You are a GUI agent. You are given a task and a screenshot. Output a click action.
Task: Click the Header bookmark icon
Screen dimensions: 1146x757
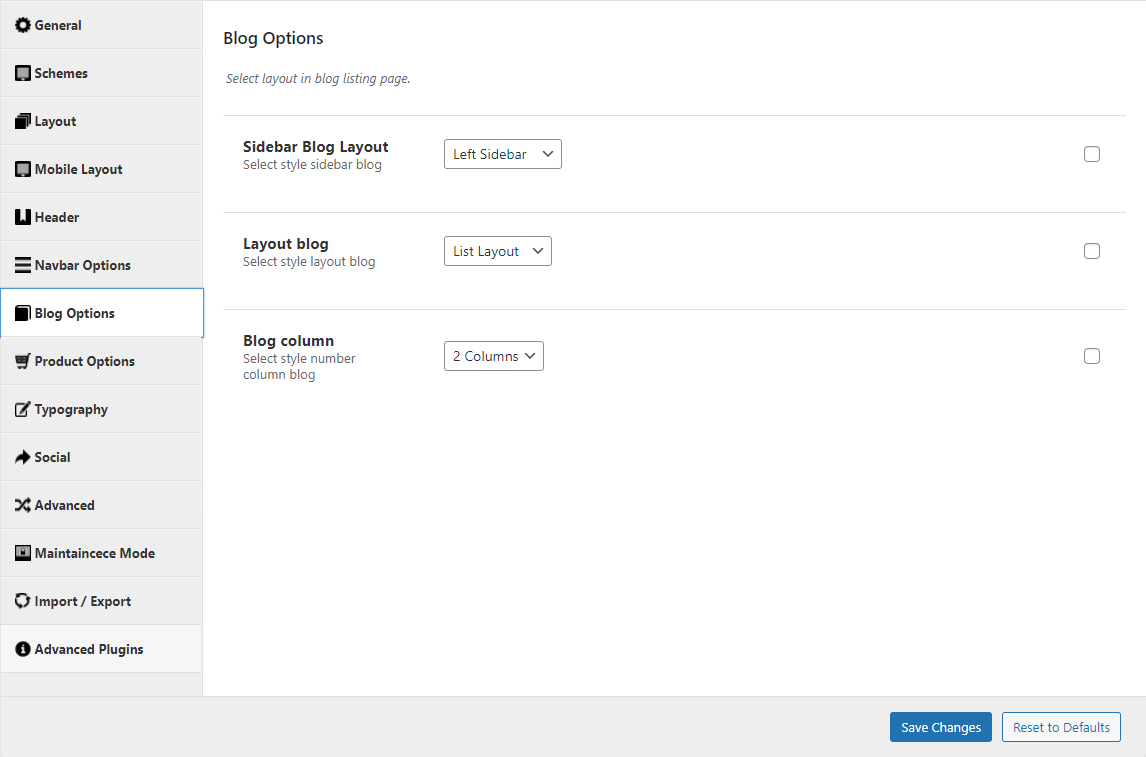pyautogui.click(x=23, y=217)
